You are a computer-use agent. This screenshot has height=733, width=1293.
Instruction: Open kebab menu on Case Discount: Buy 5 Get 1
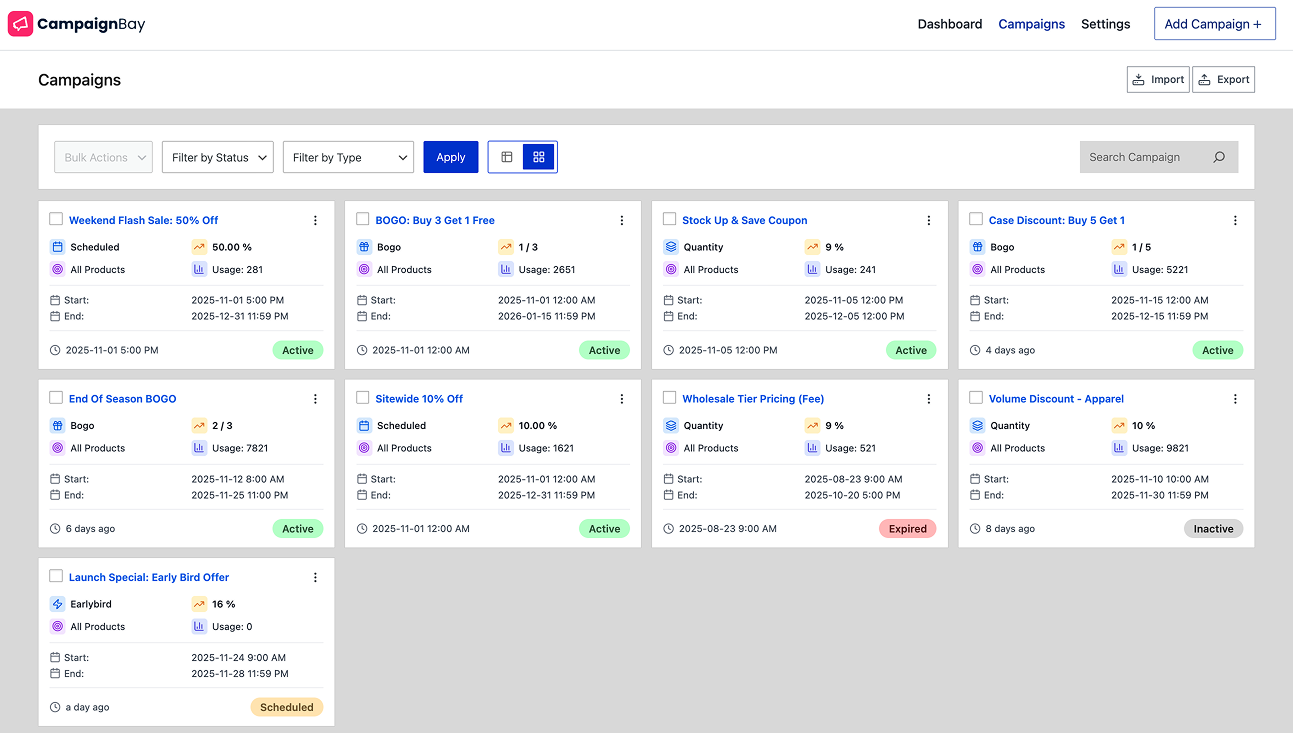point(1235,219)
